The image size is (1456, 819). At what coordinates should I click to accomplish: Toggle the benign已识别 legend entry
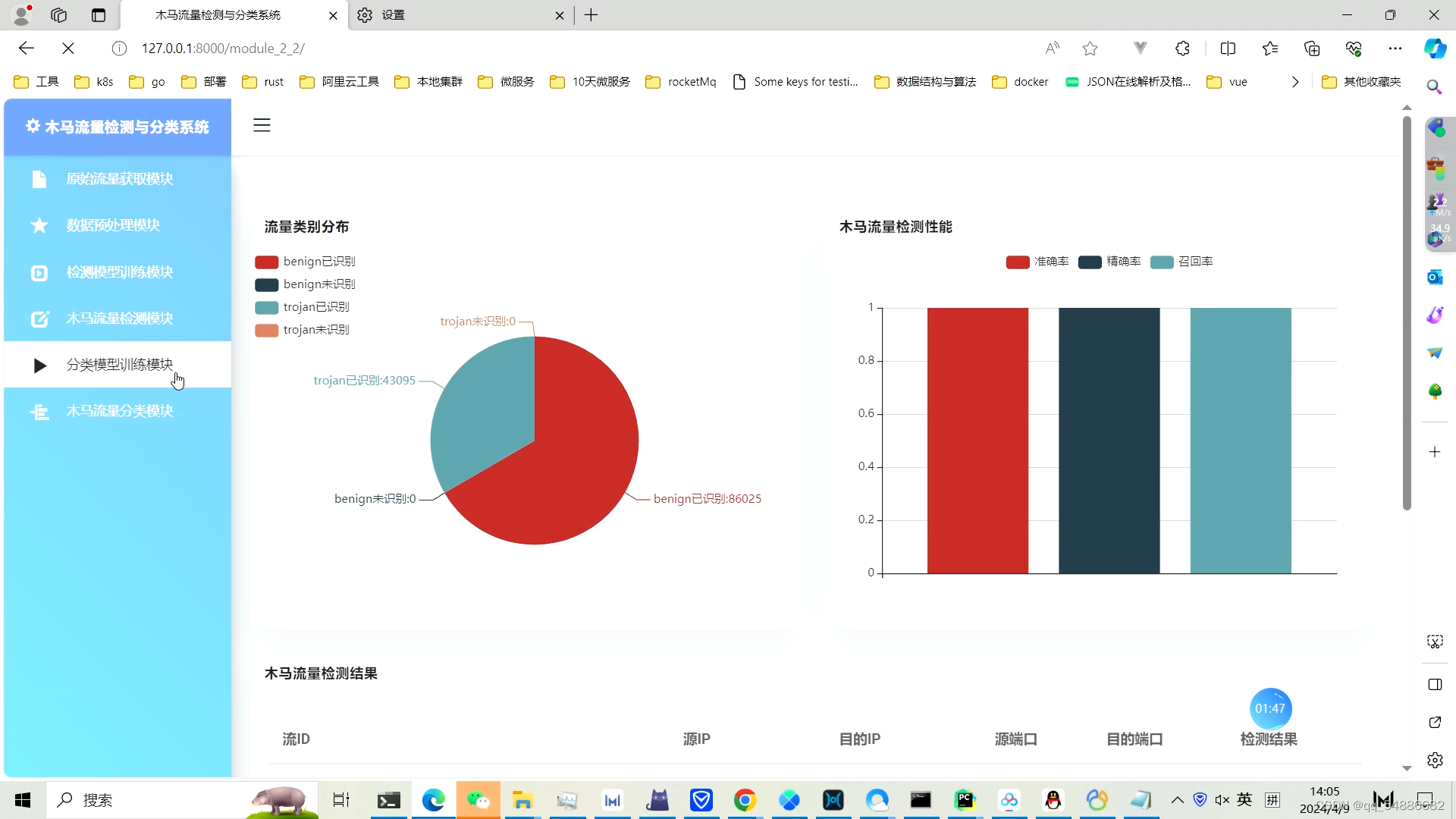(305, 262)
